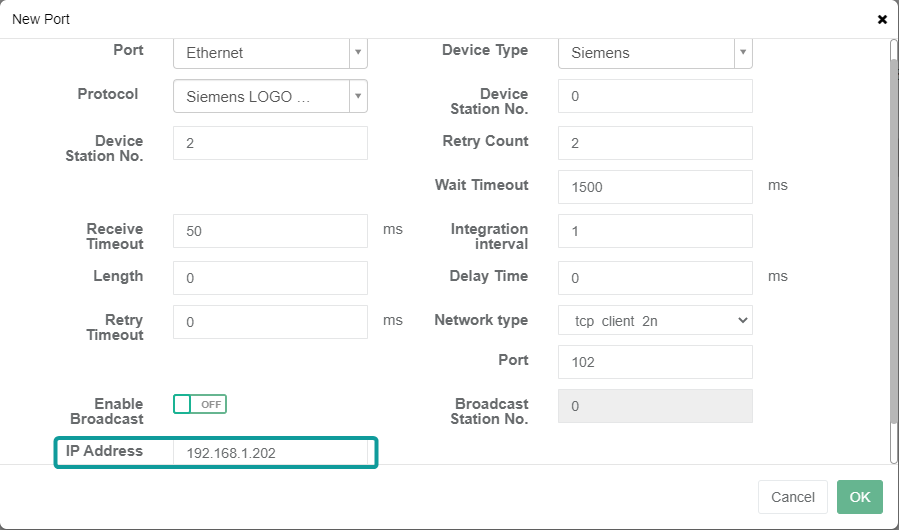Viewport: 899px width, 530px height.
Task: Click the left Device Station No. field
Action: point(270,143)
